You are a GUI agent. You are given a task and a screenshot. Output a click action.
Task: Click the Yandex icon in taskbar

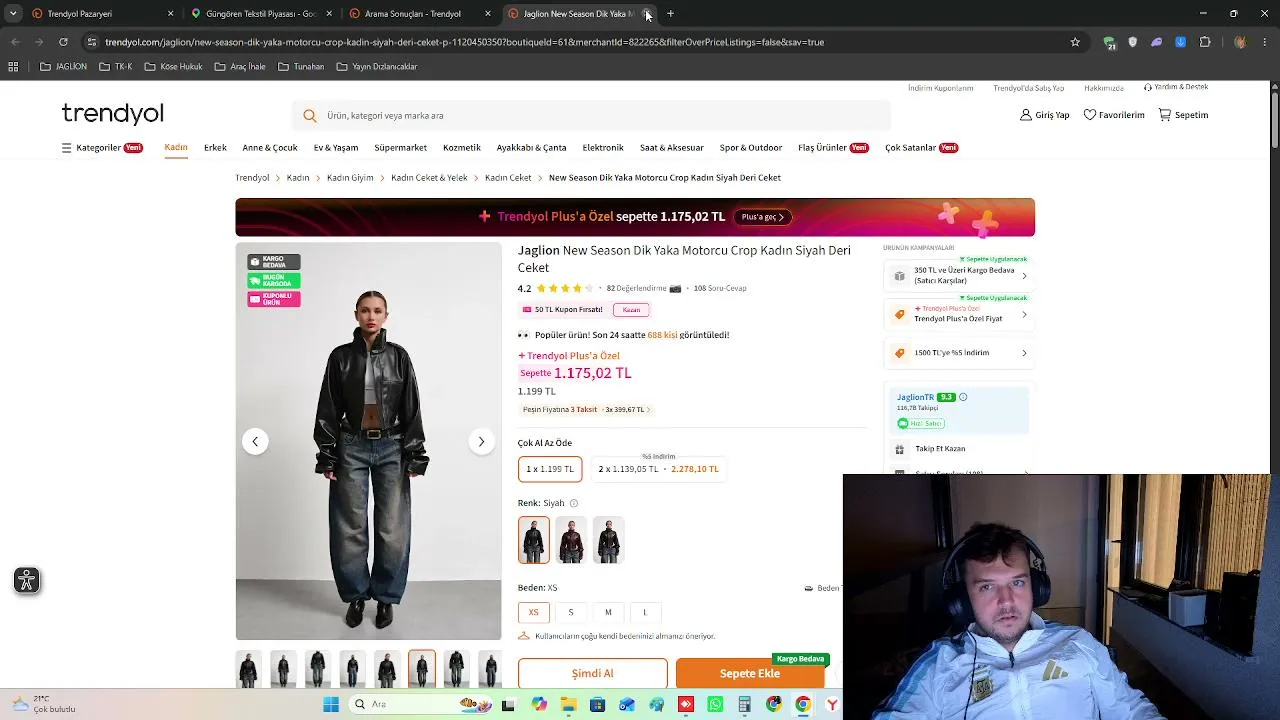(x=832, y=704)
